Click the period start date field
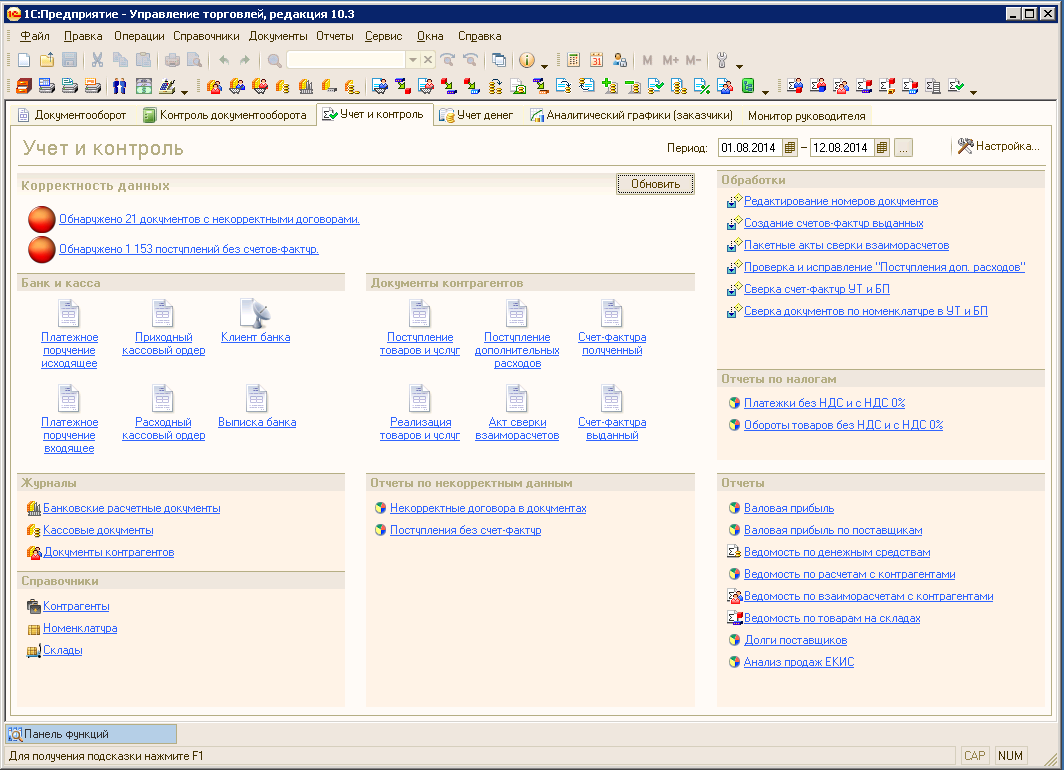1064x770 pixels. (749, 148)
